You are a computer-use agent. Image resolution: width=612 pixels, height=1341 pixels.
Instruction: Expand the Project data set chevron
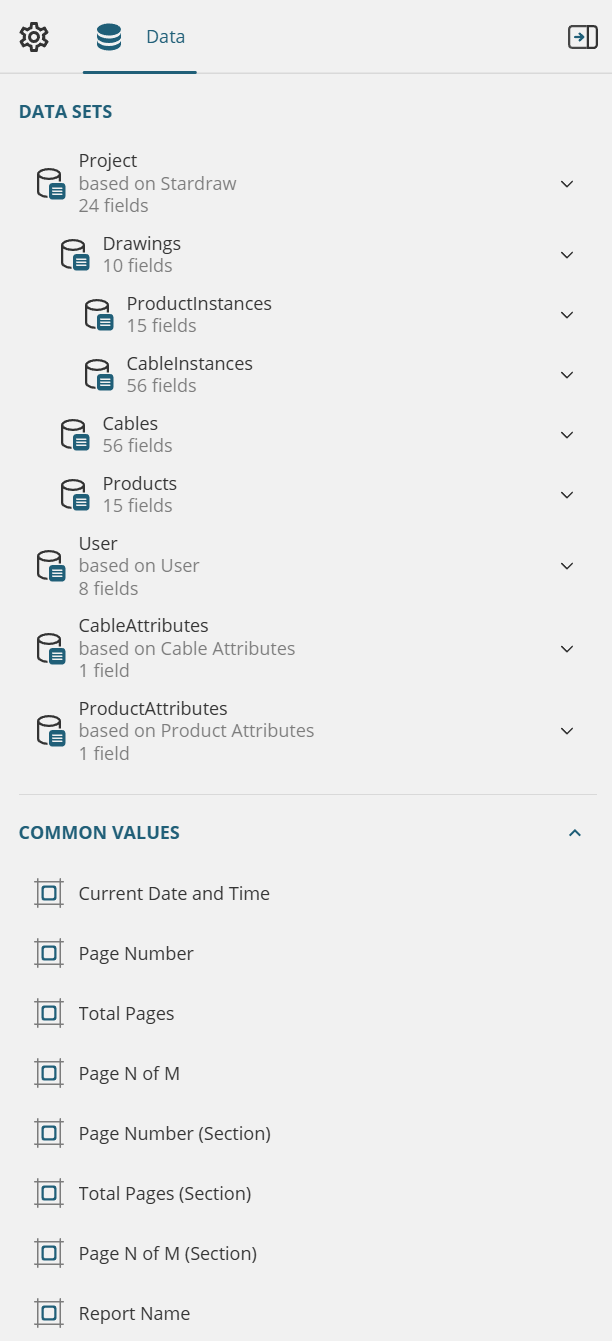coord(567,184)
